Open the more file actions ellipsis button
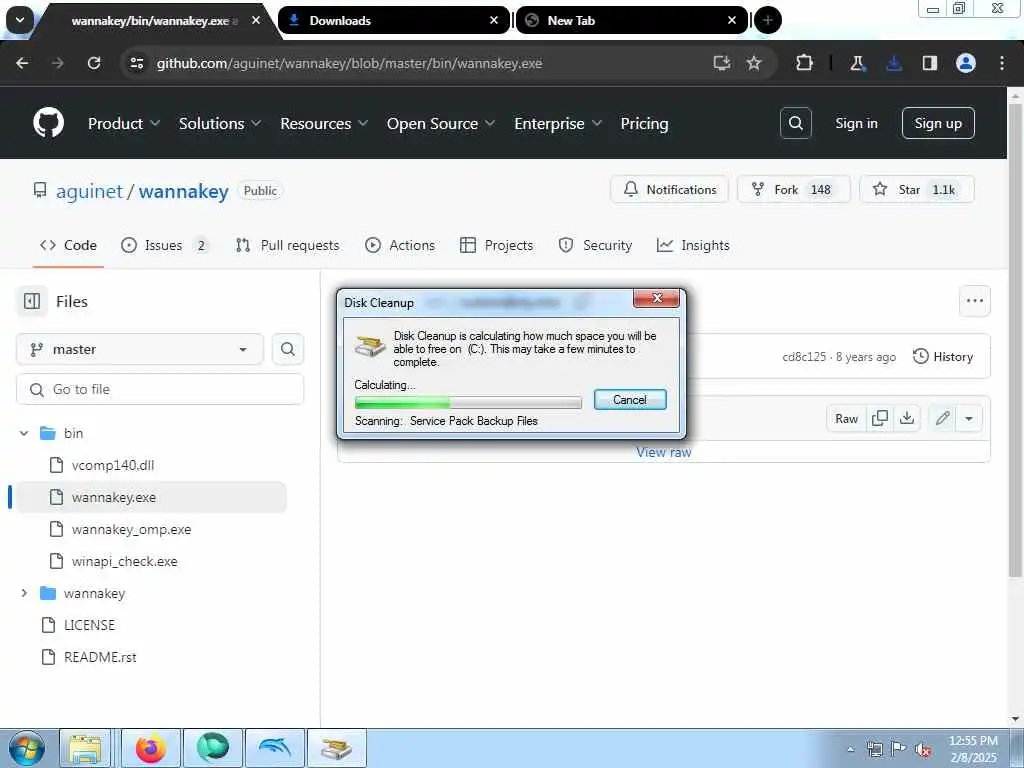This screenshot has height=768, width=1024. pyautogui.click(x=975, y=301)
